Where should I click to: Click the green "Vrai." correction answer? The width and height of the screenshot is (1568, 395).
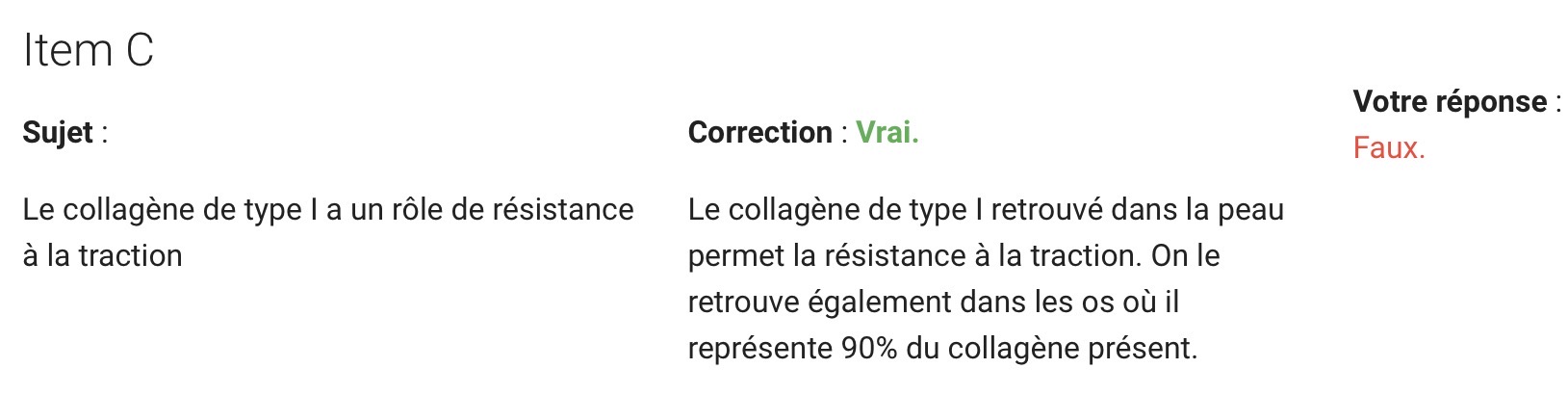tap(887, 133)
